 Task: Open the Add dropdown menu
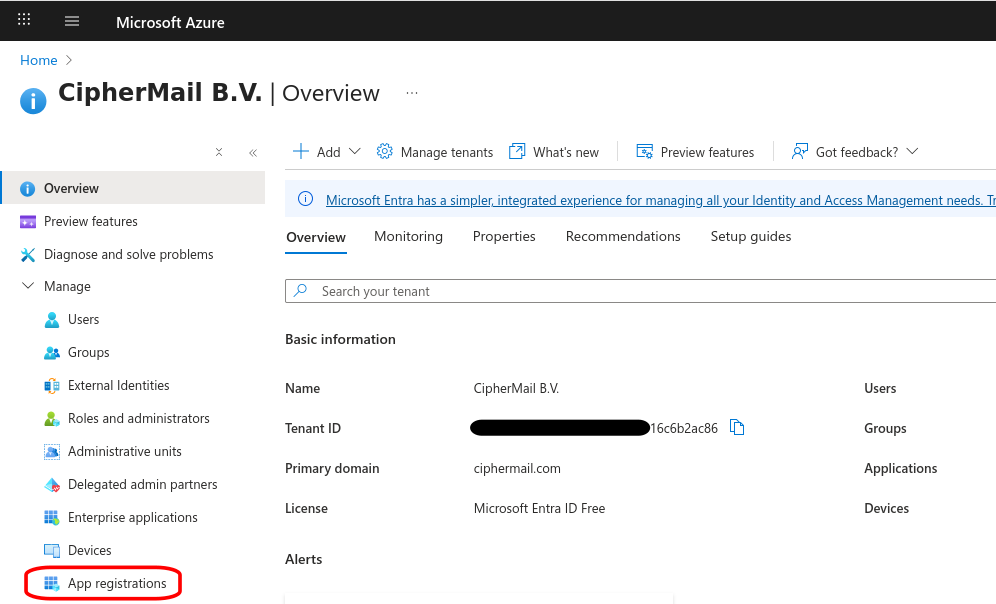(x=325, y=151)
